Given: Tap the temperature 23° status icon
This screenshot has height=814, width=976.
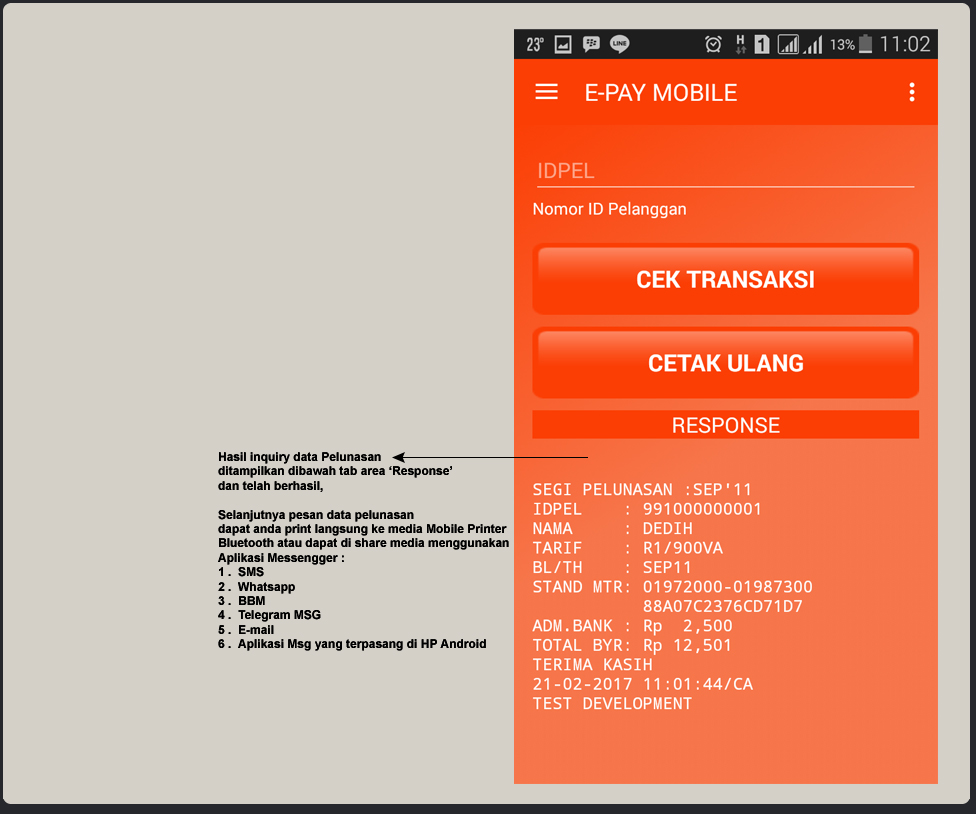Looking at the screenshot, I should (535, 44).
